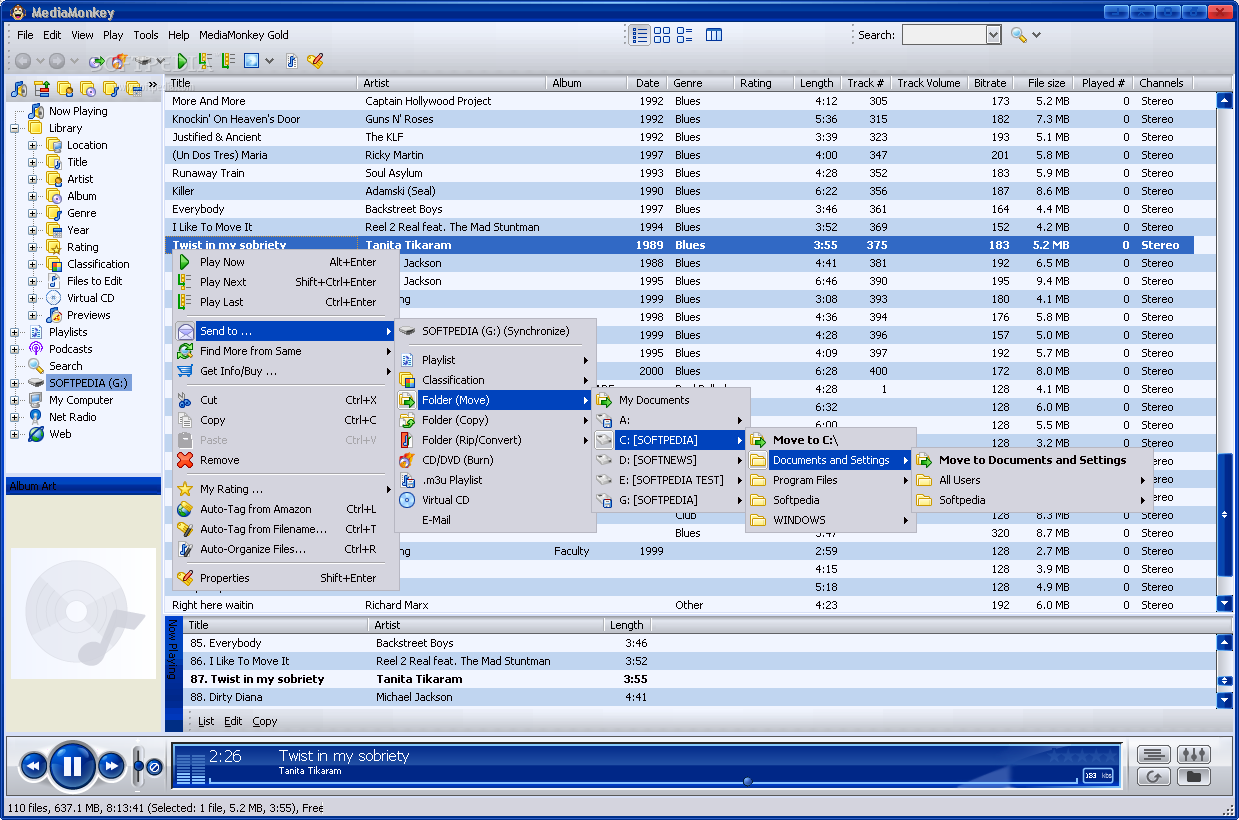Toggle the column browser view icon
This screenshot has height=820, width=1239.
tap(714, 35)
